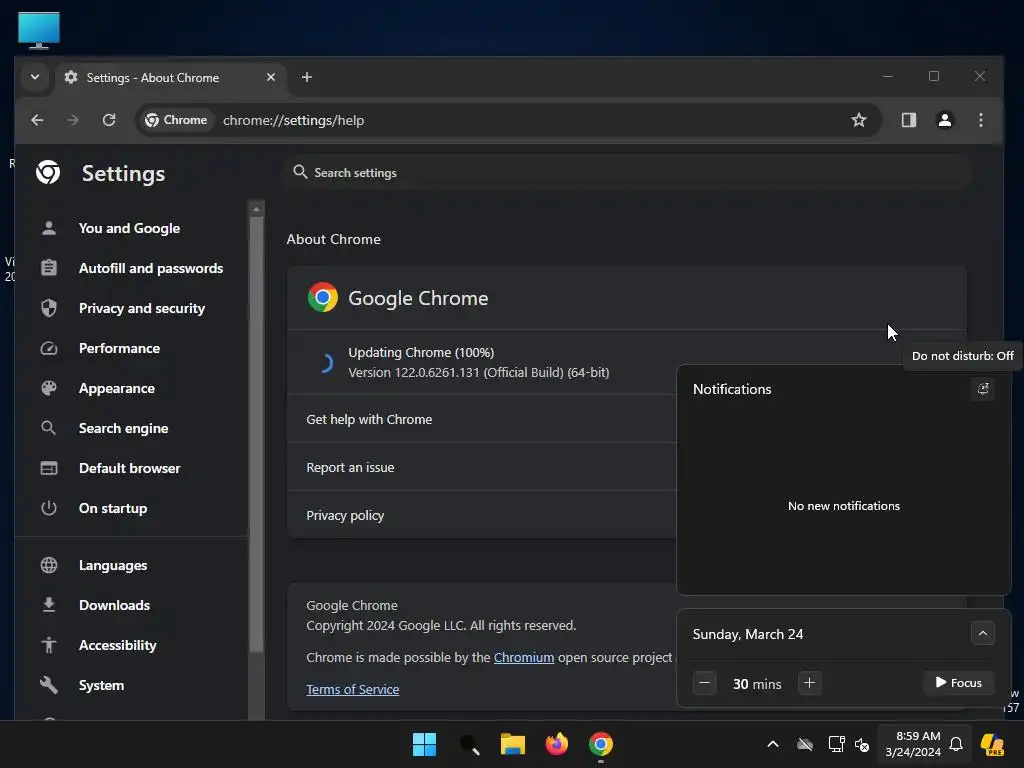Go to Downloads settings

click(114, 605)
